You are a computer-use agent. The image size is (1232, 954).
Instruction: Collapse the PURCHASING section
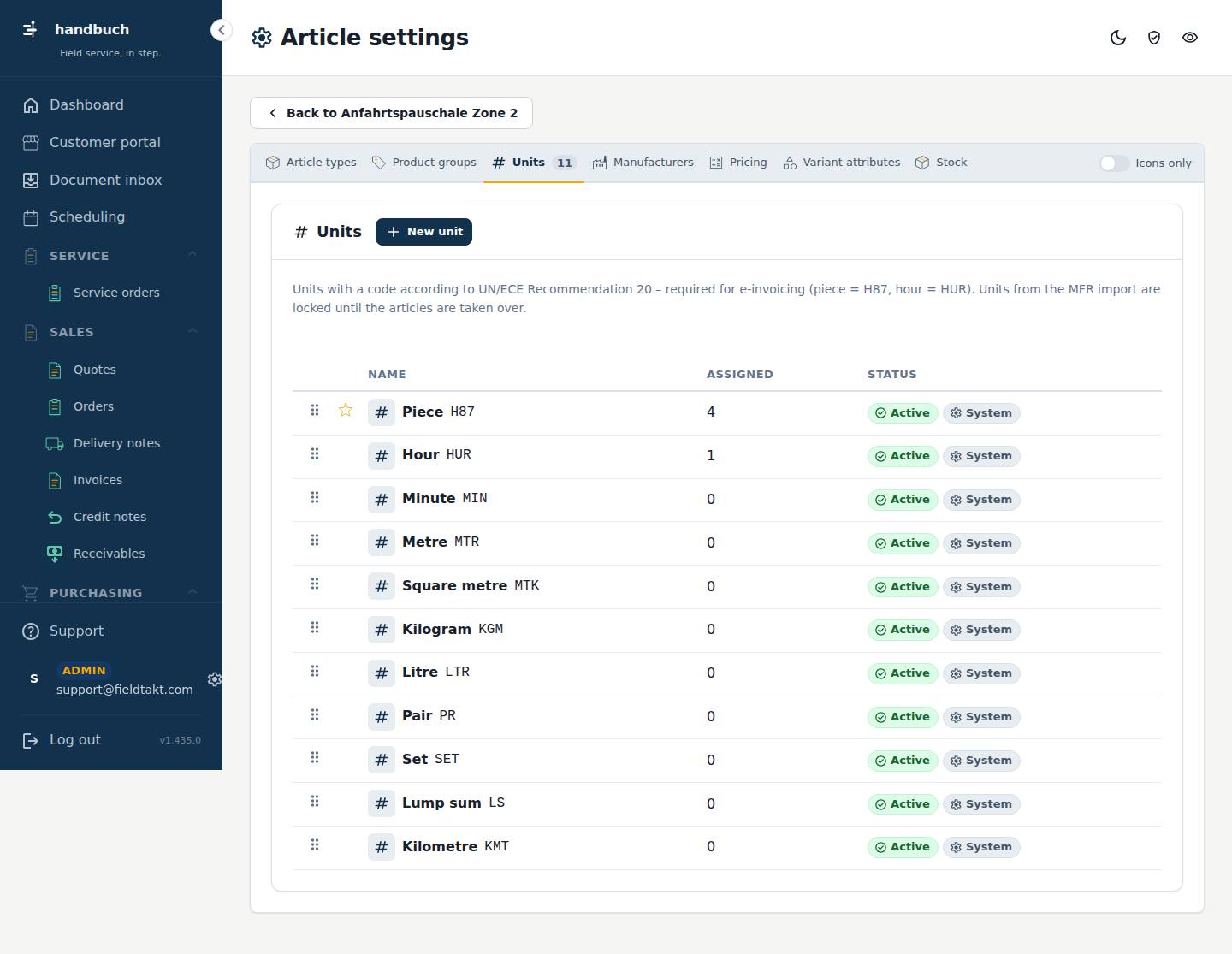111,592
